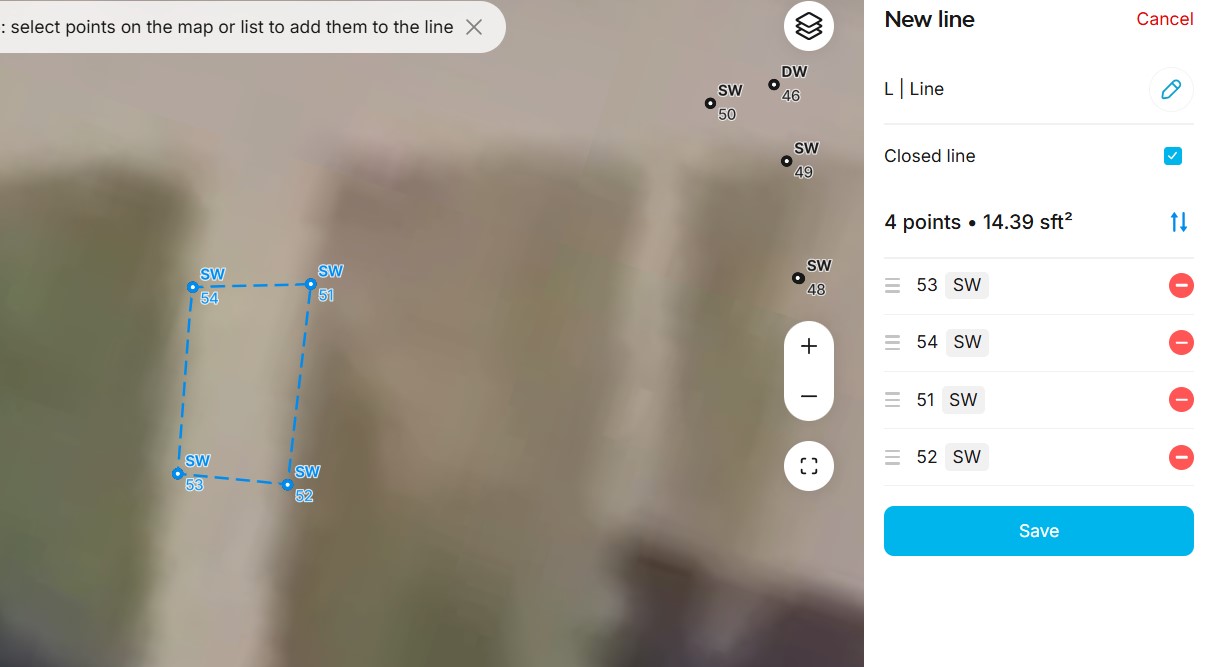Select map point SW 50
Viewport: 1206px width, 667px height.
(x=710, y=103)
